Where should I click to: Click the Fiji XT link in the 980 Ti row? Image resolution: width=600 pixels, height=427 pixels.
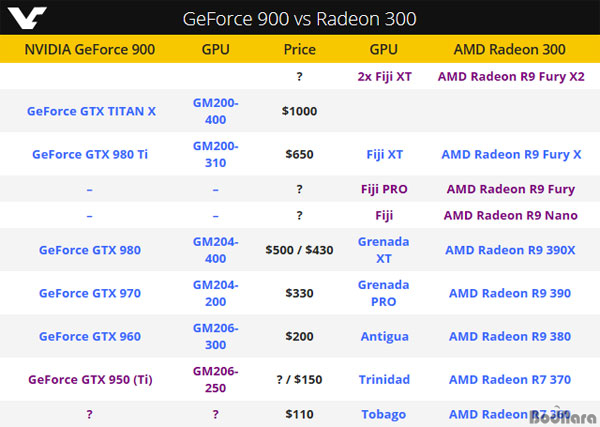coord(385,155)
